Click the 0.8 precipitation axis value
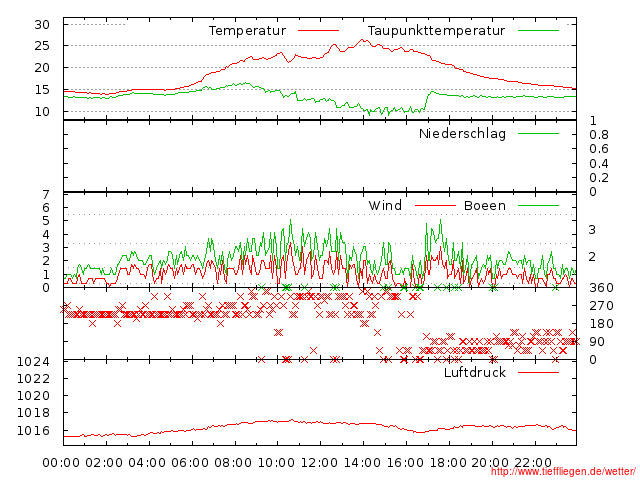The width and height of the screenshot is (640, 480). [599, 135]
